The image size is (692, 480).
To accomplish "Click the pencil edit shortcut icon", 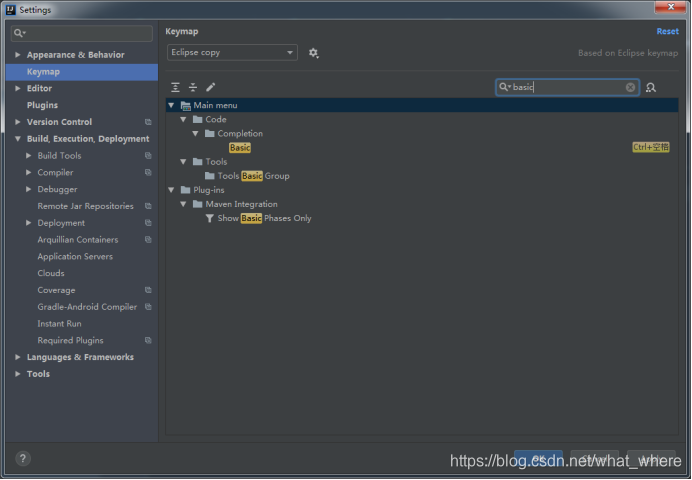I will 211,87.
